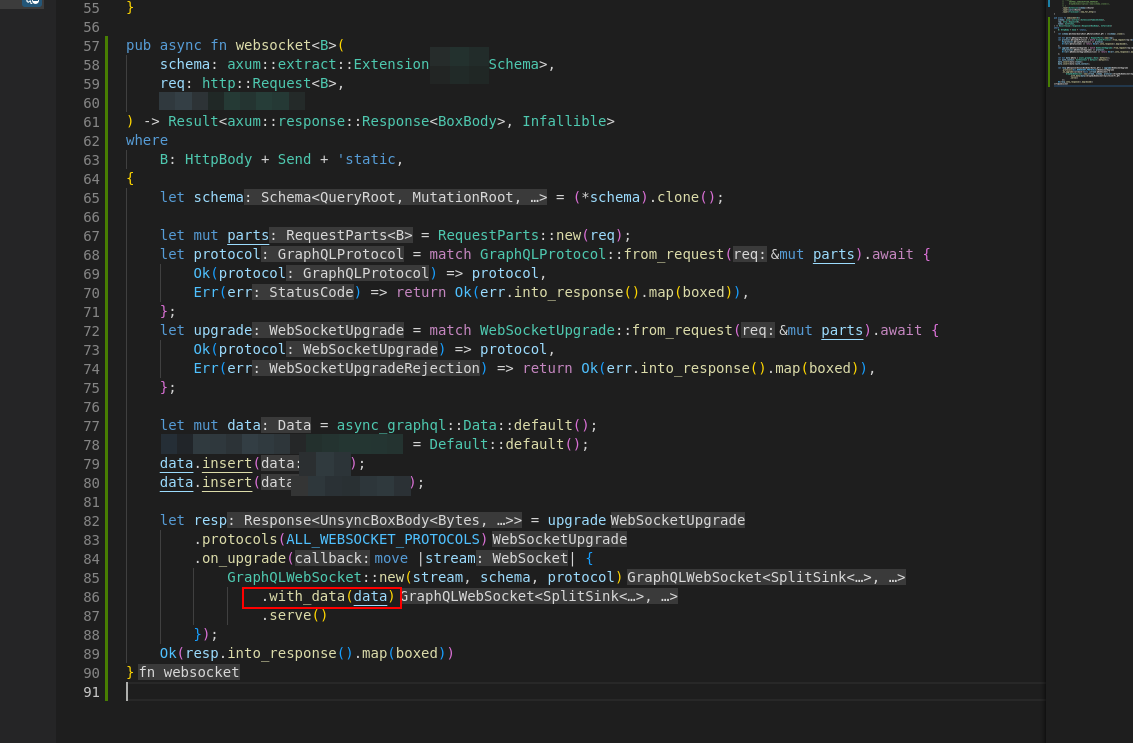
Task: Click line number 68 in the gutter
Action: tap(91, 255)
